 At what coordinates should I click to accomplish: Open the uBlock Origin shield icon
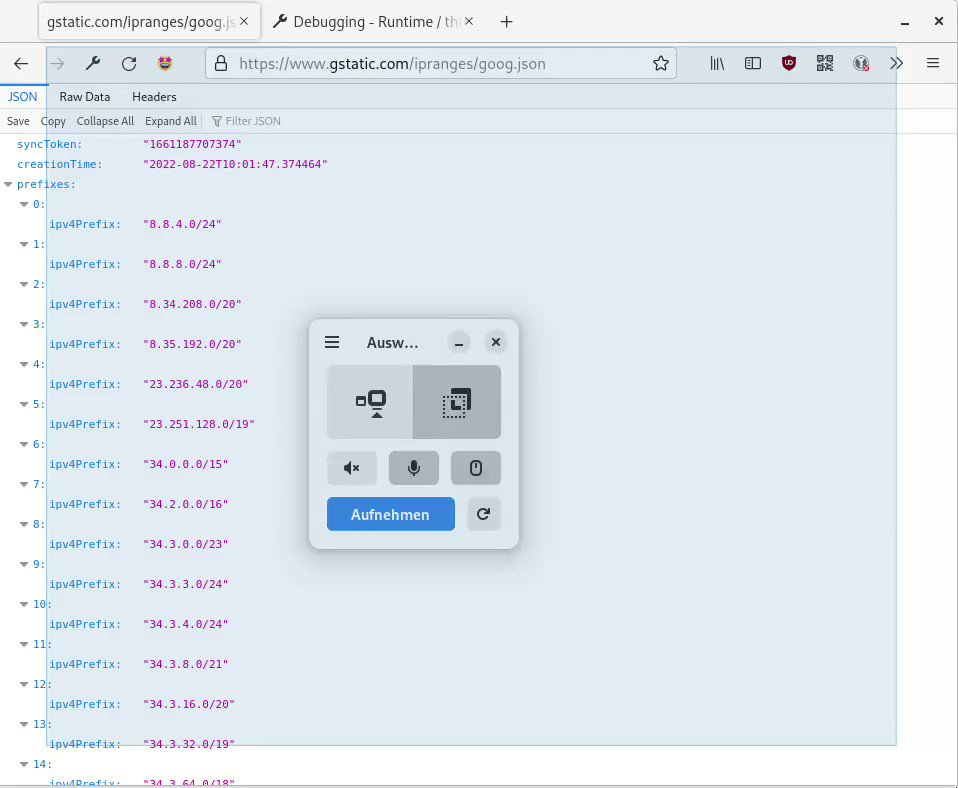click(789, 64)
